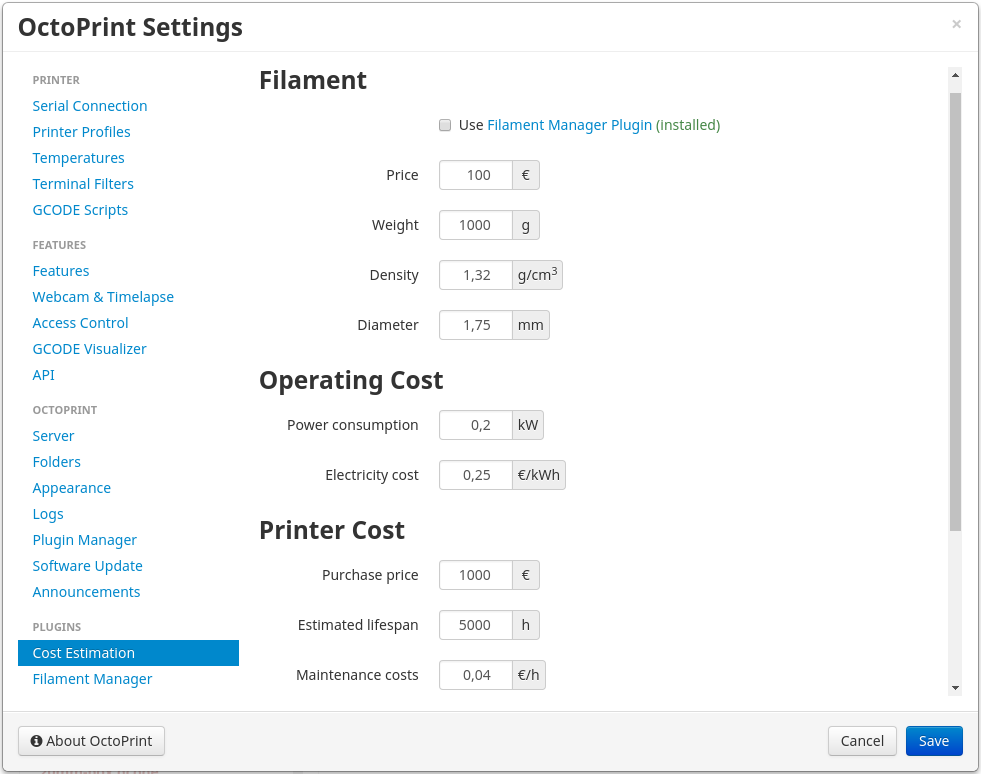
Task: Focus the Density value field
Action: [475, 275]
